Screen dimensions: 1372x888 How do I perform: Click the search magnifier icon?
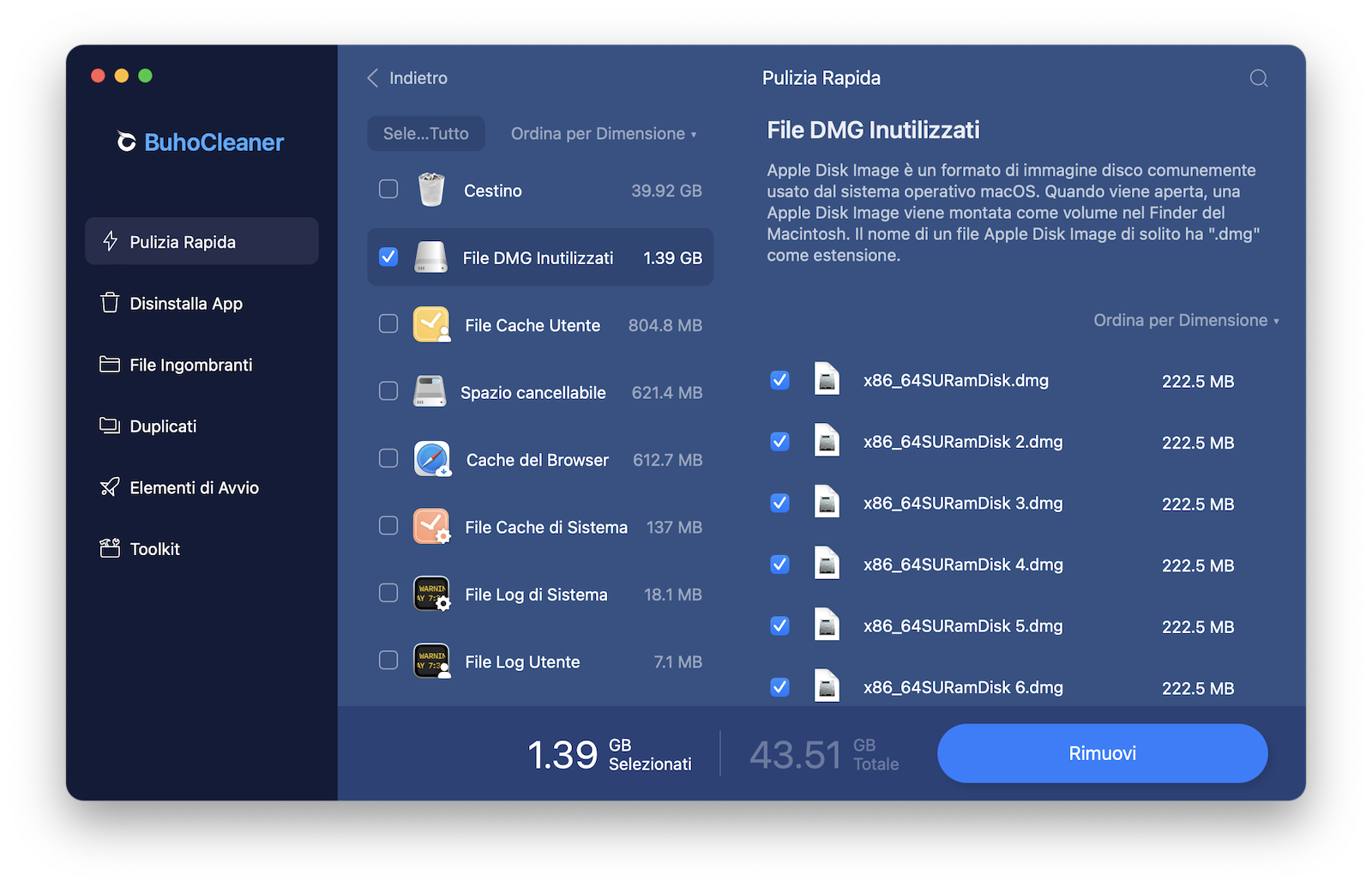click(x=1259, y=78)
